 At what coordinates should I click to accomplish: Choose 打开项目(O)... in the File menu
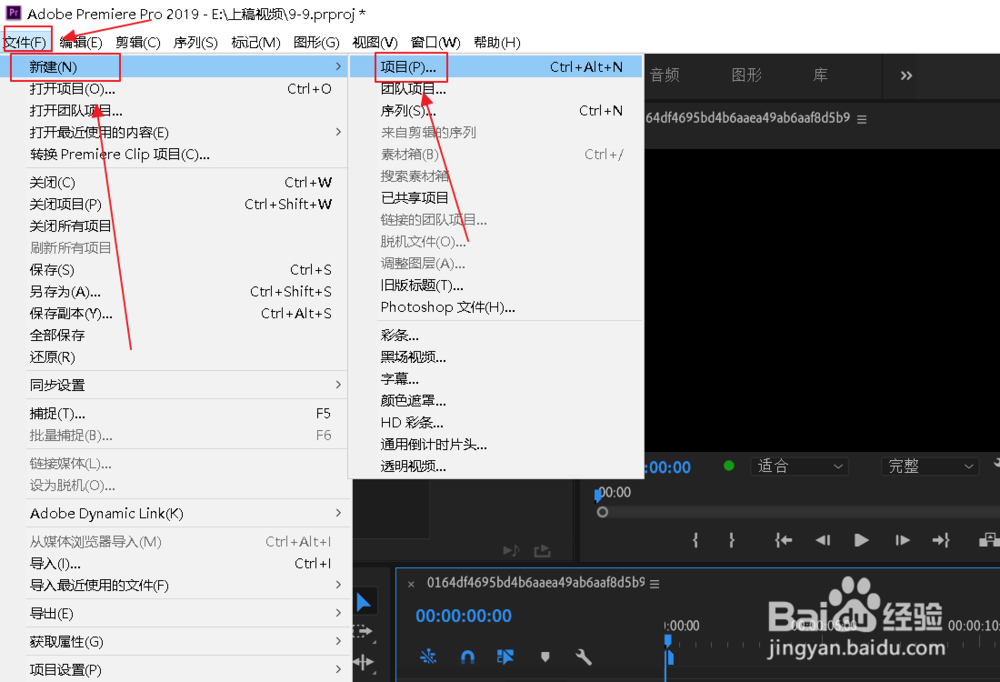coord(174,89)
